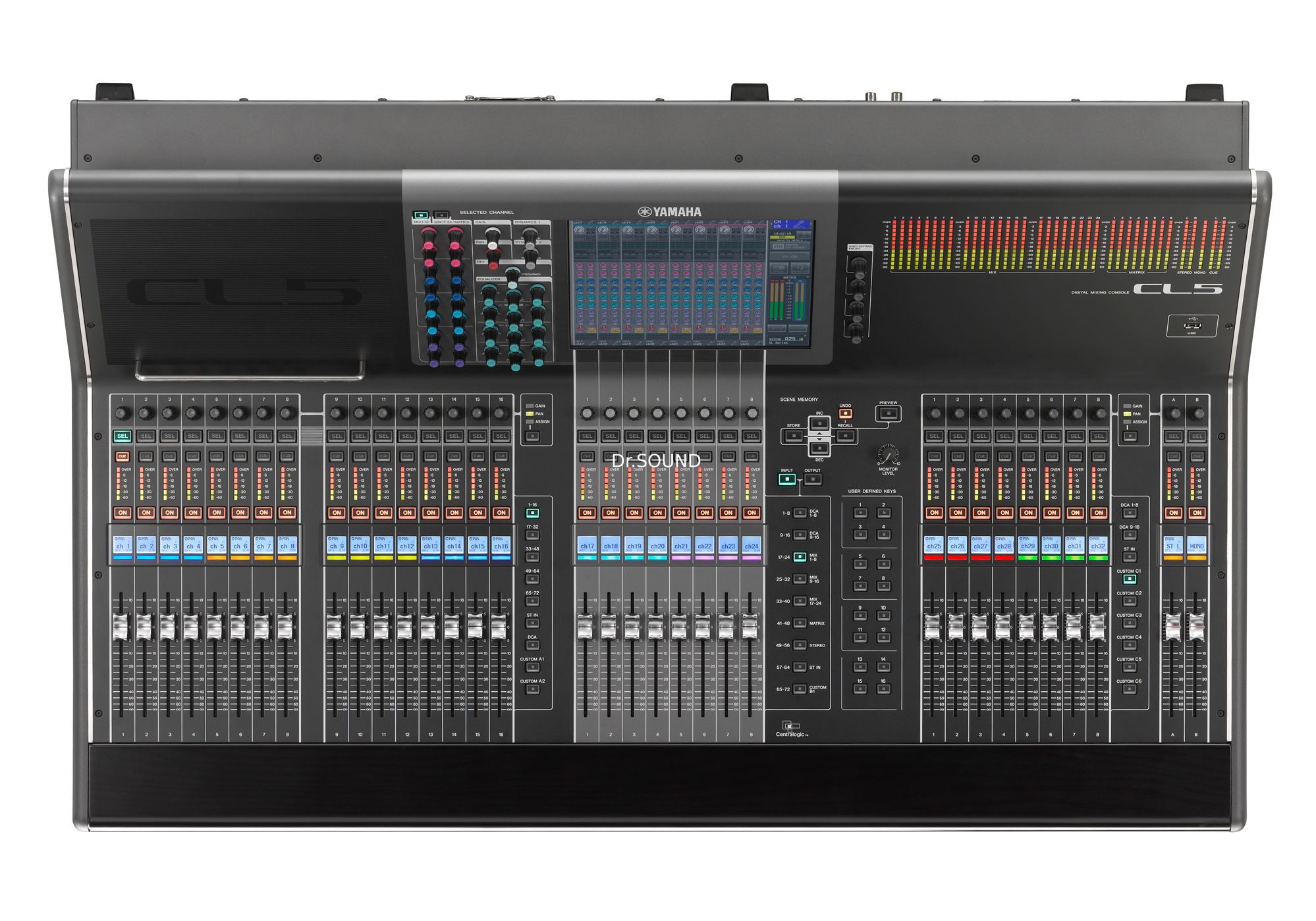Click the Scene Memory DEC key
Viewport: 1316px width, 921px height.
pos(819,449)
